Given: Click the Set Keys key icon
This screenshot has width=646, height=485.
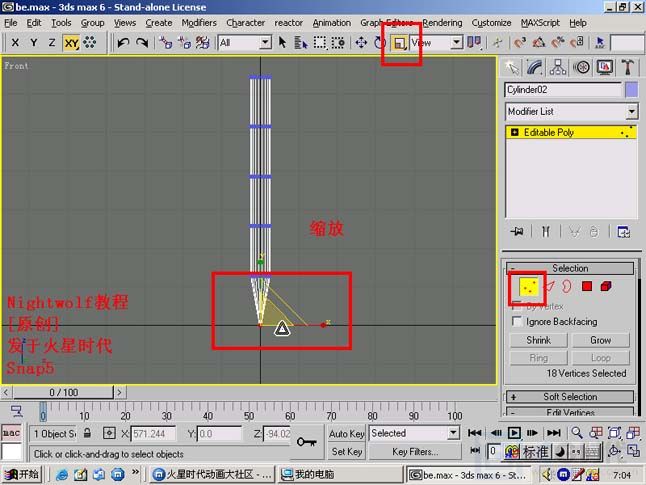Looking at the screenshot, I should [307, 442].
